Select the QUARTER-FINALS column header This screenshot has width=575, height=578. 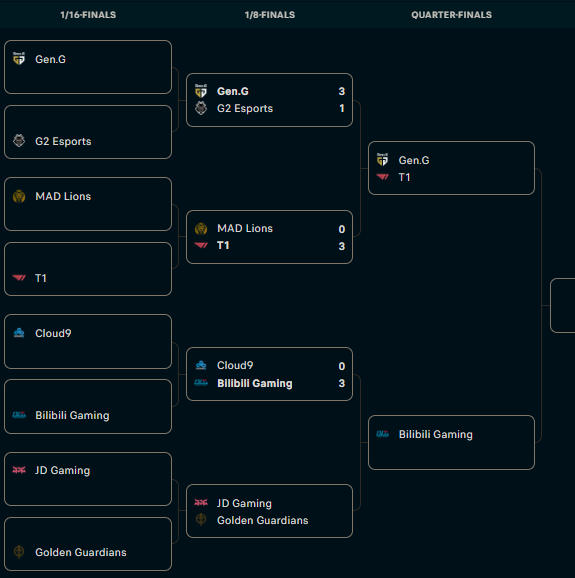(x=452, y=15)
